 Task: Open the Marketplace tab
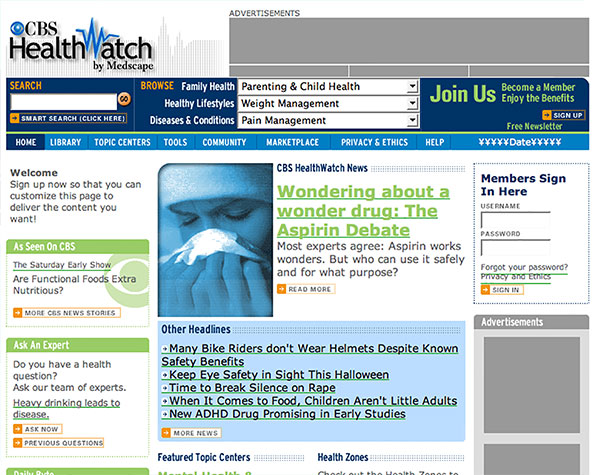[292, 142]
